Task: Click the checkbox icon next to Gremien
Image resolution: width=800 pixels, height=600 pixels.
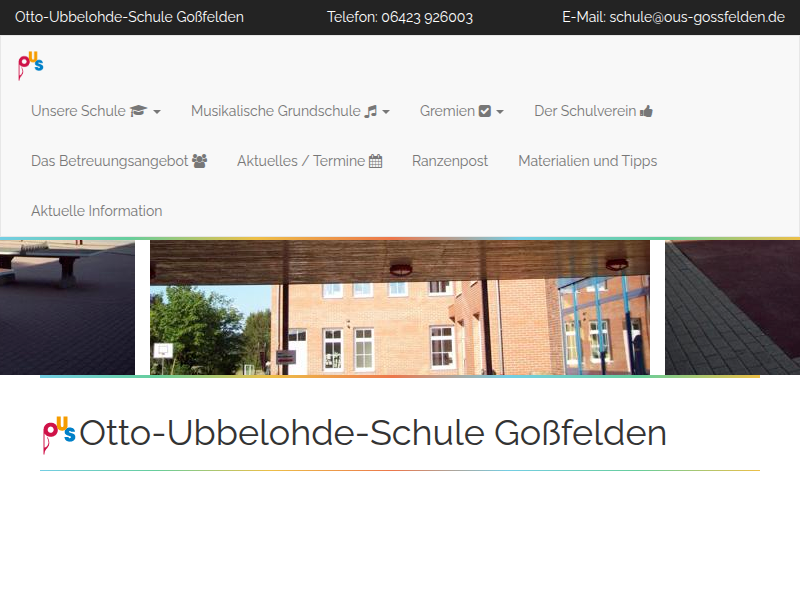Action: pos(487,110)
